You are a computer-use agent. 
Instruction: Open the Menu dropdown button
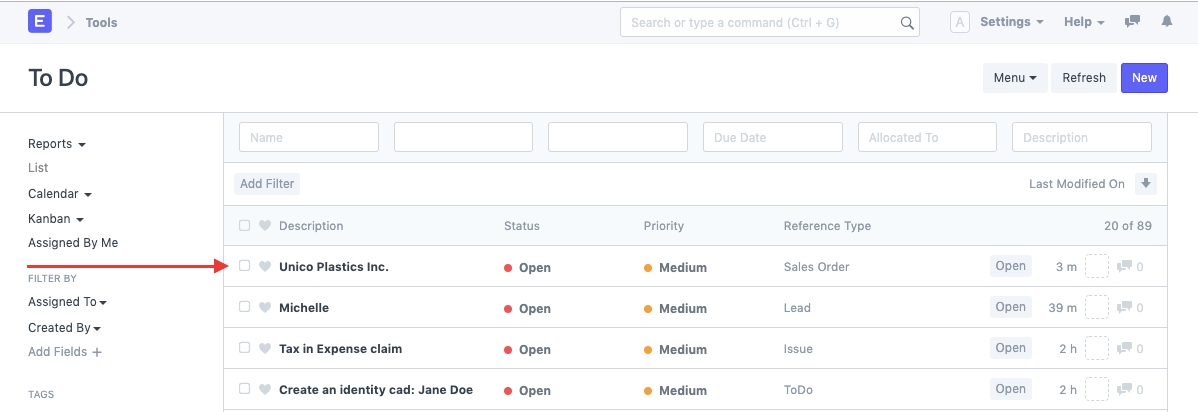pos(1015,78)
